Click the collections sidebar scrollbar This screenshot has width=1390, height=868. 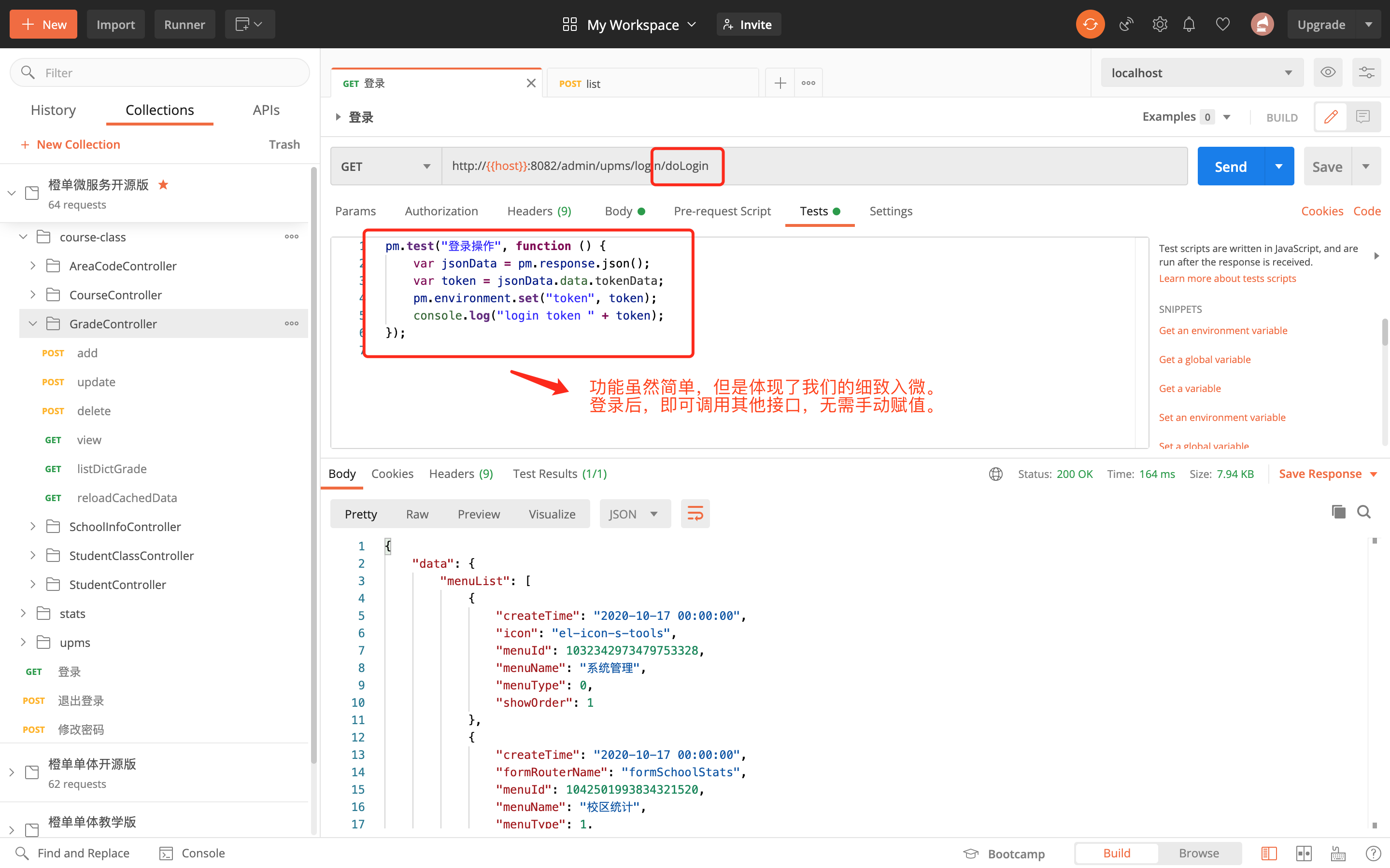coord(313,459)
